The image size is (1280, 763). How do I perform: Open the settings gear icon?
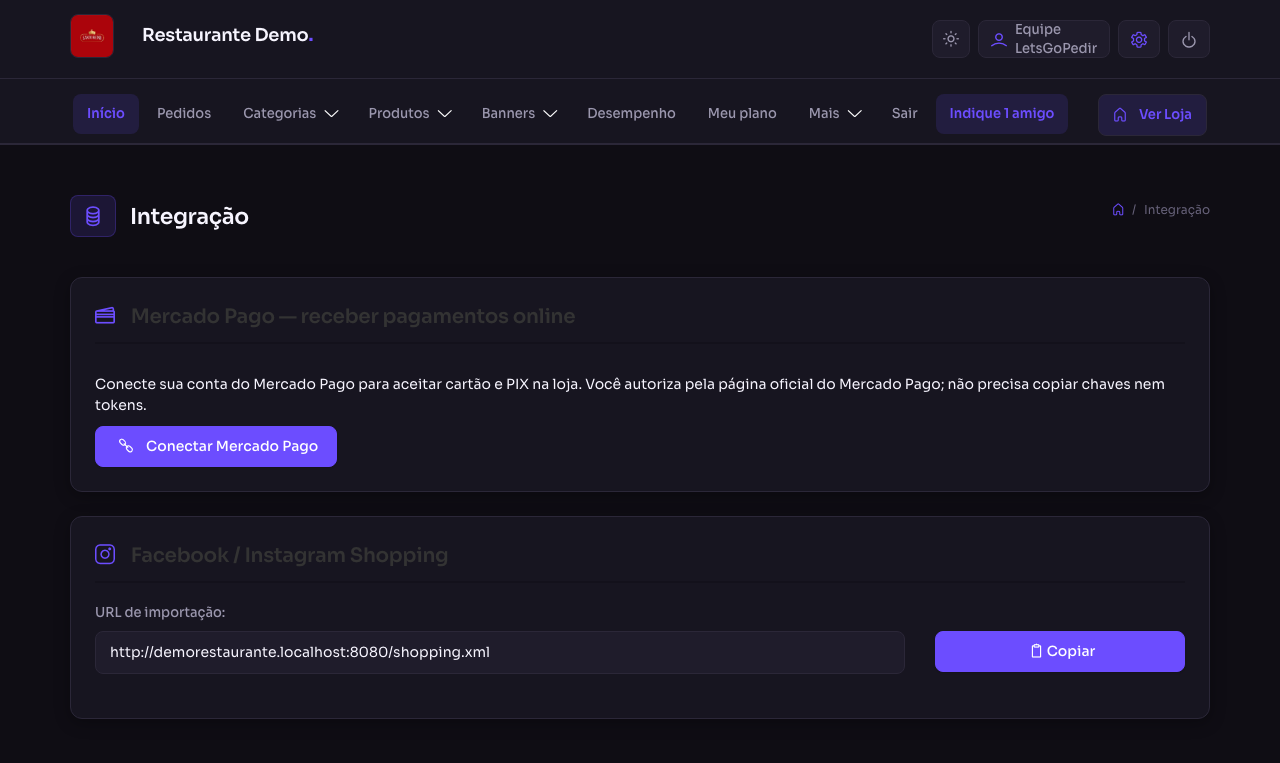pyautogui.click(x=1139, y=39)
